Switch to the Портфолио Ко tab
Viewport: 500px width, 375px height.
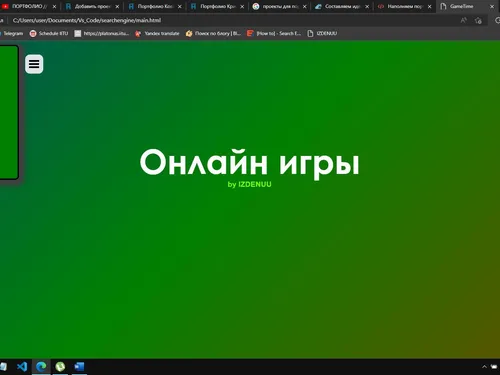155,6
